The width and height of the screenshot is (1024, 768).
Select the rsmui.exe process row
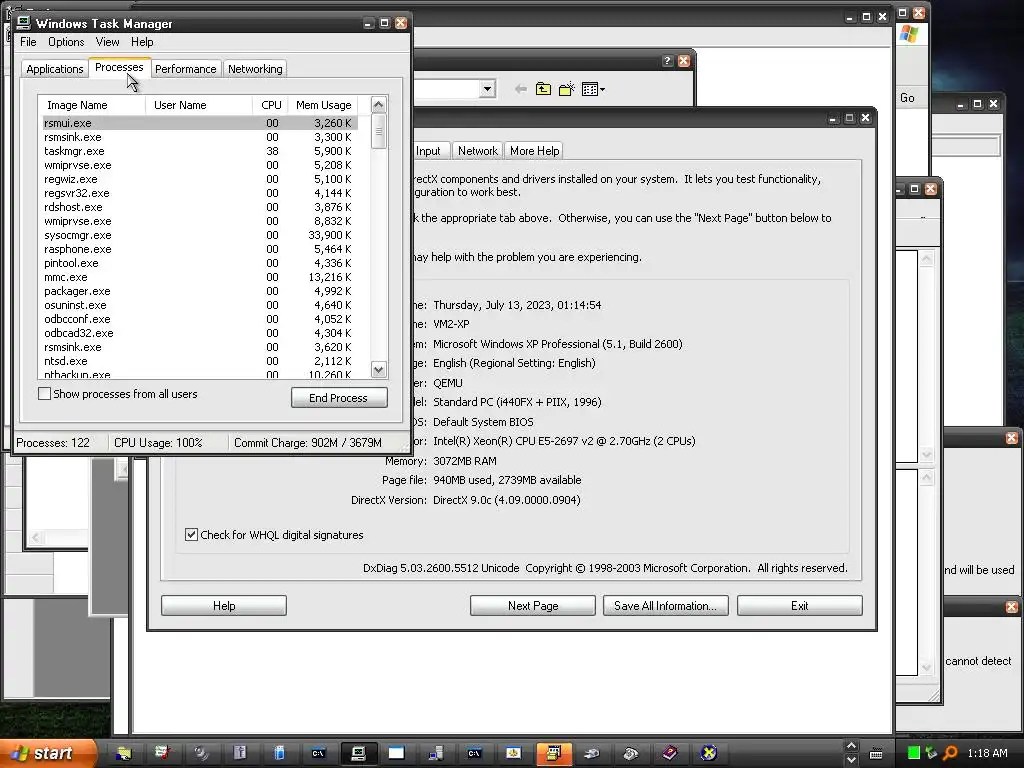point(199,123)
